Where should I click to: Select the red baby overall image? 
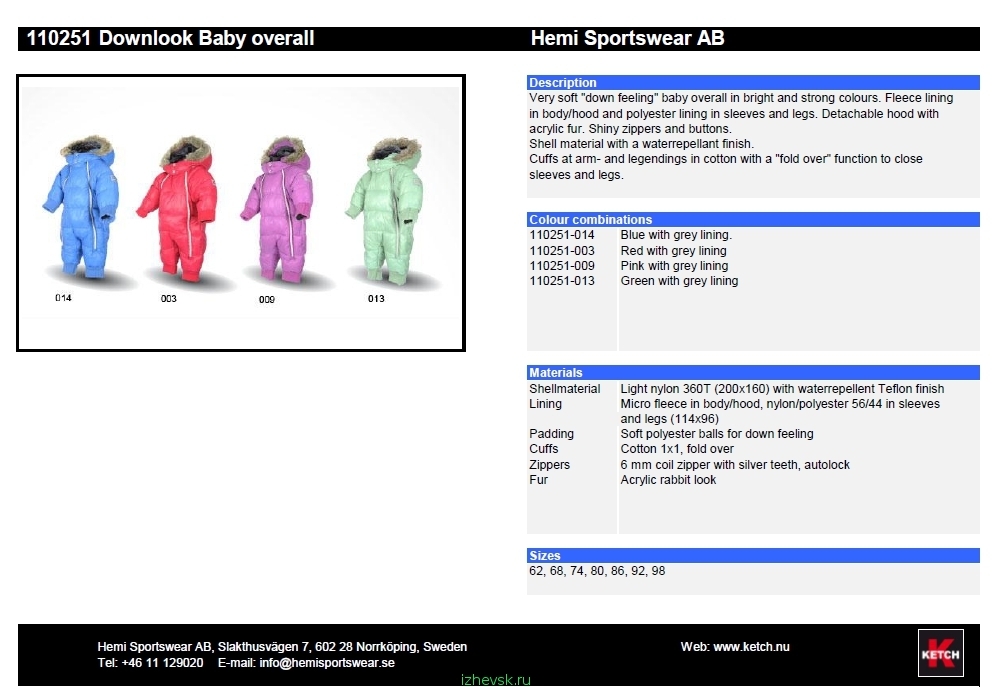pos(179,208)
